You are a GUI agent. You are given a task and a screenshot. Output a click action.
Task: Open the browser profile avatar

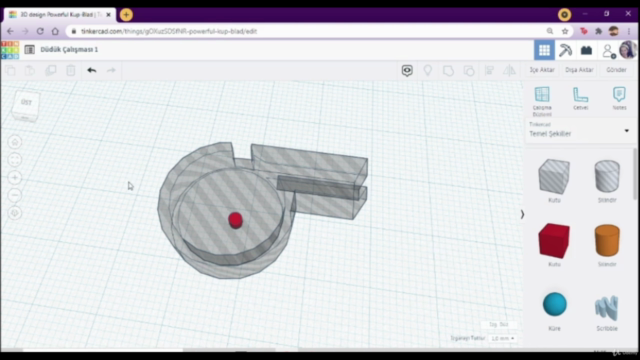pos(613,31)
